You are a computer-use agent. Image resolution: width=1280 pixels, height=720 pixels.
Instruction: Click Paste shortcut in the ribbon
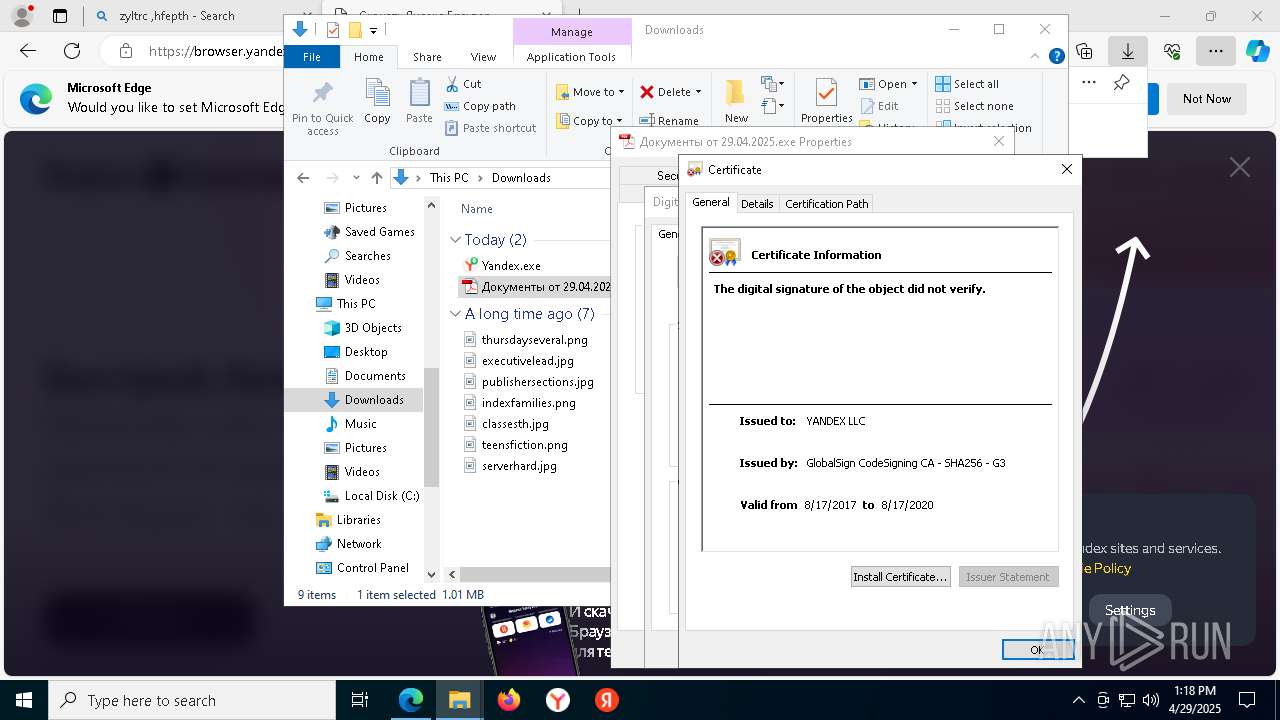click(490, 128)
